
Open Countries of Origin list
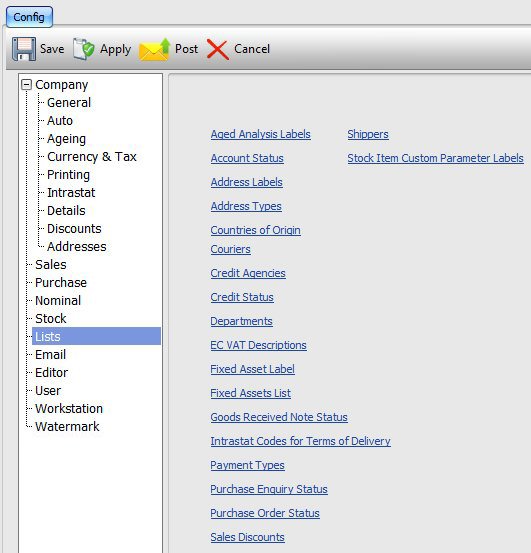256,230
